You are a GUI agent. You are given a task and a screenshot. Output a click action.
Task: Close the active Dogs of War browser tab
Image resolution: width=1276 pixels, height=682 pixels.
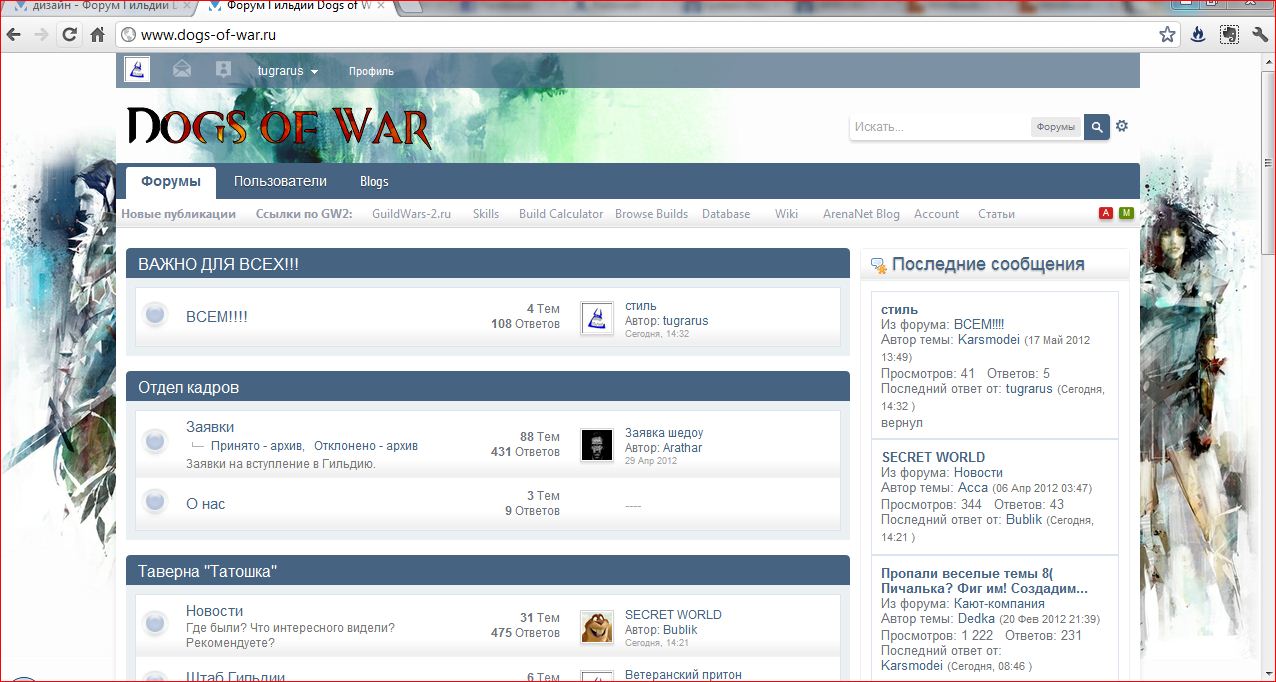pyautogui.click(x=380, y=6)
